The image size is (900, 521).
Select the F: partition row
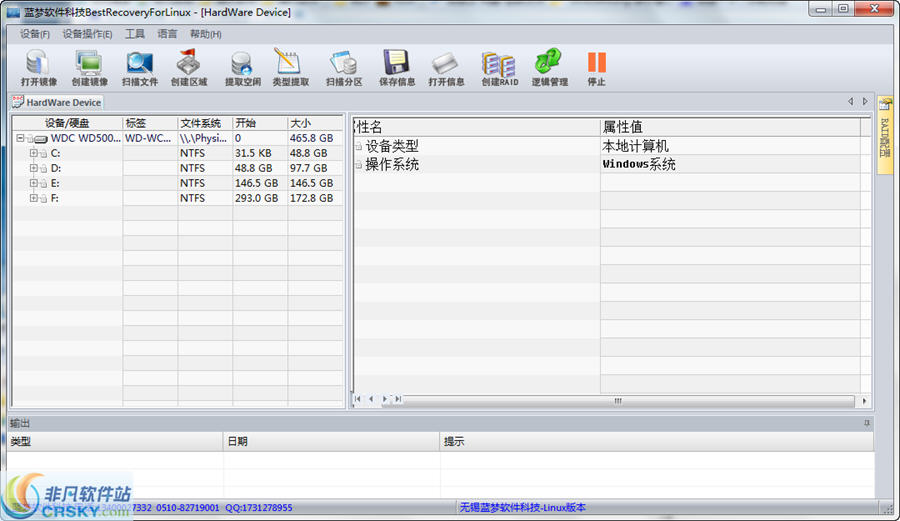[178, 198]
